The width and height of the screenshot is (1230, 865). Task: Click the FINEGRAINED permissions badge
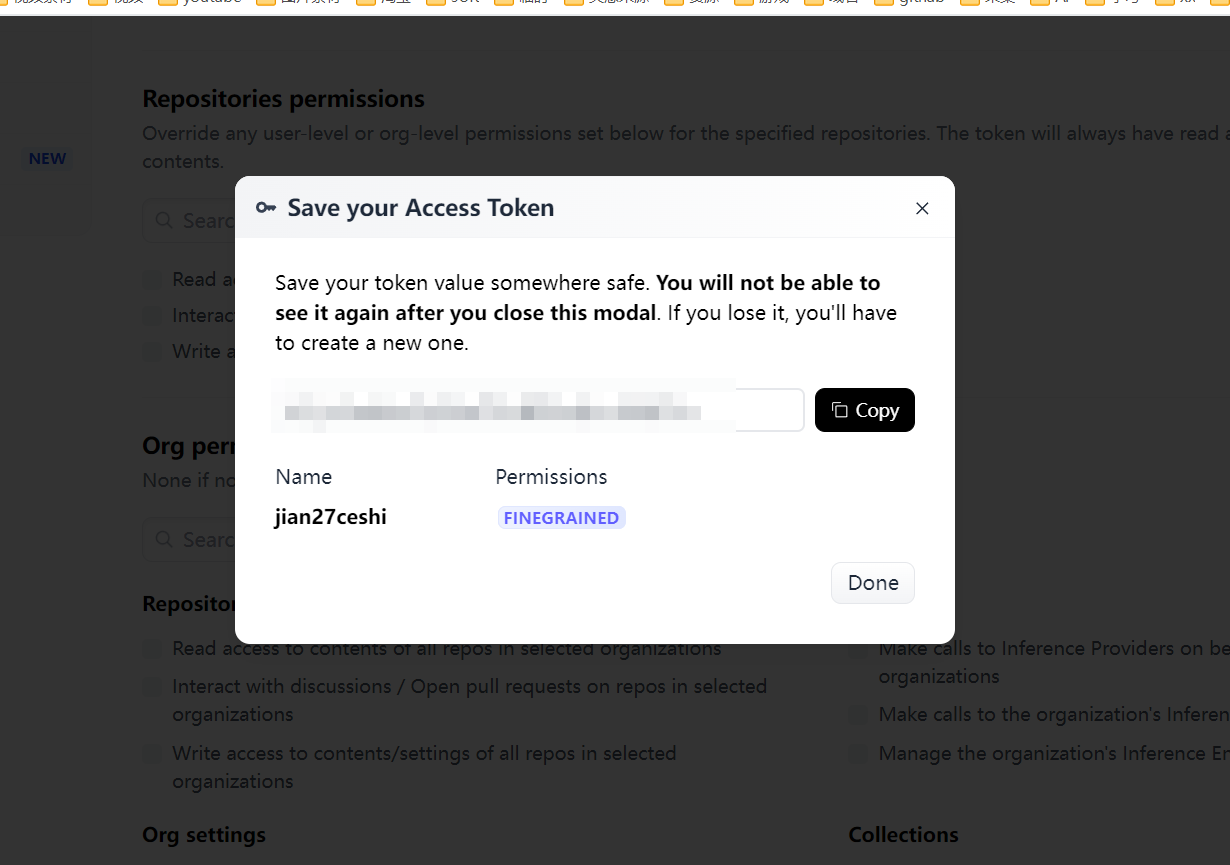(x=561, y=518)
